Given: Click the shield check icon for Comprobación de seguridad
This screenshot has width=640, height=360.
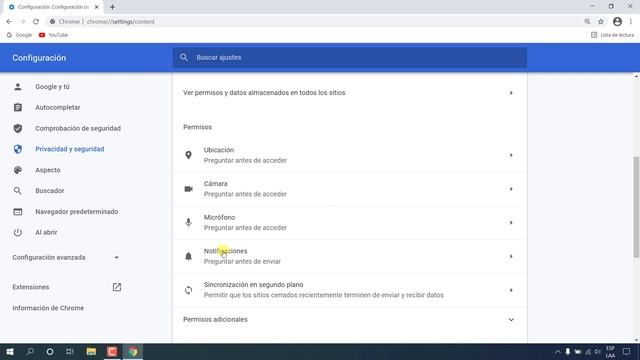Looking at the screenshot, I should click(x=18, y=128).
